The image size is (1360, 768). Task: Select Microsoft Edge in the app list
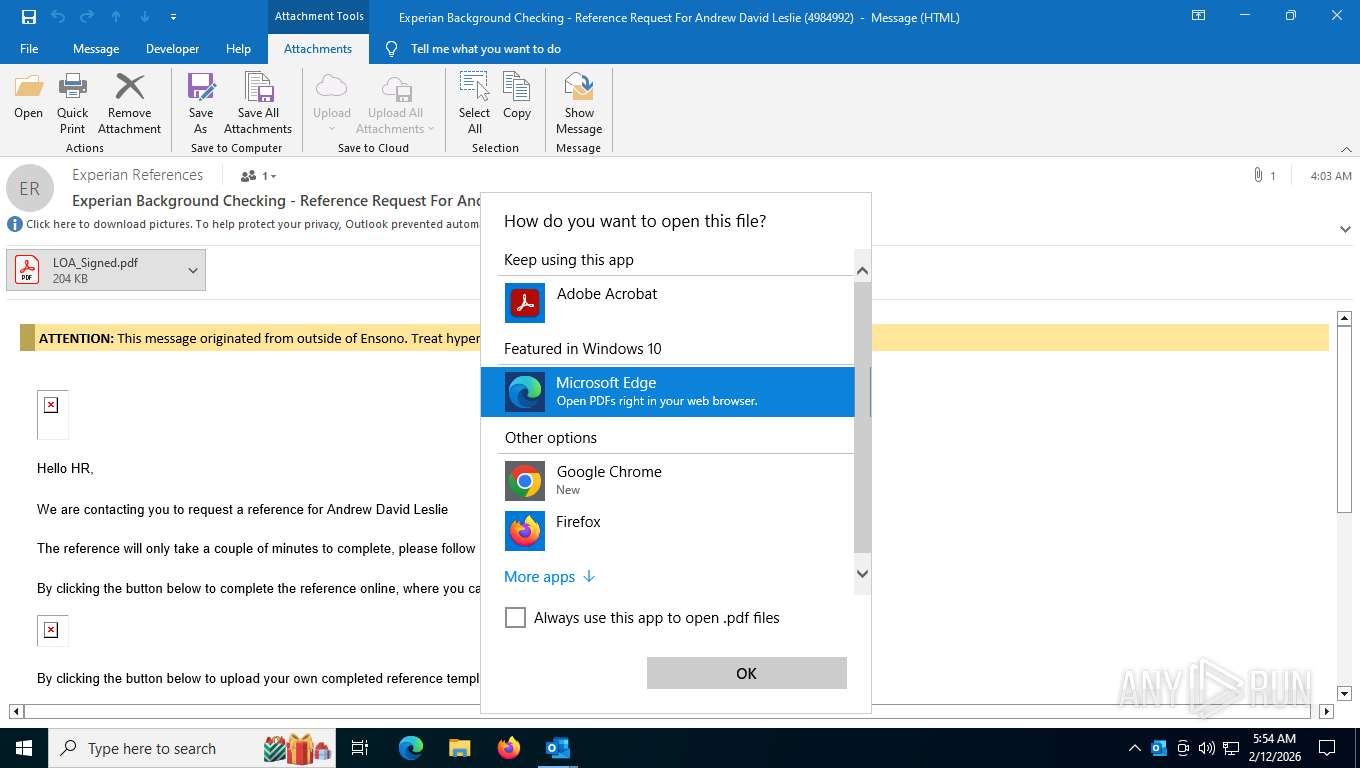point(668,392)
